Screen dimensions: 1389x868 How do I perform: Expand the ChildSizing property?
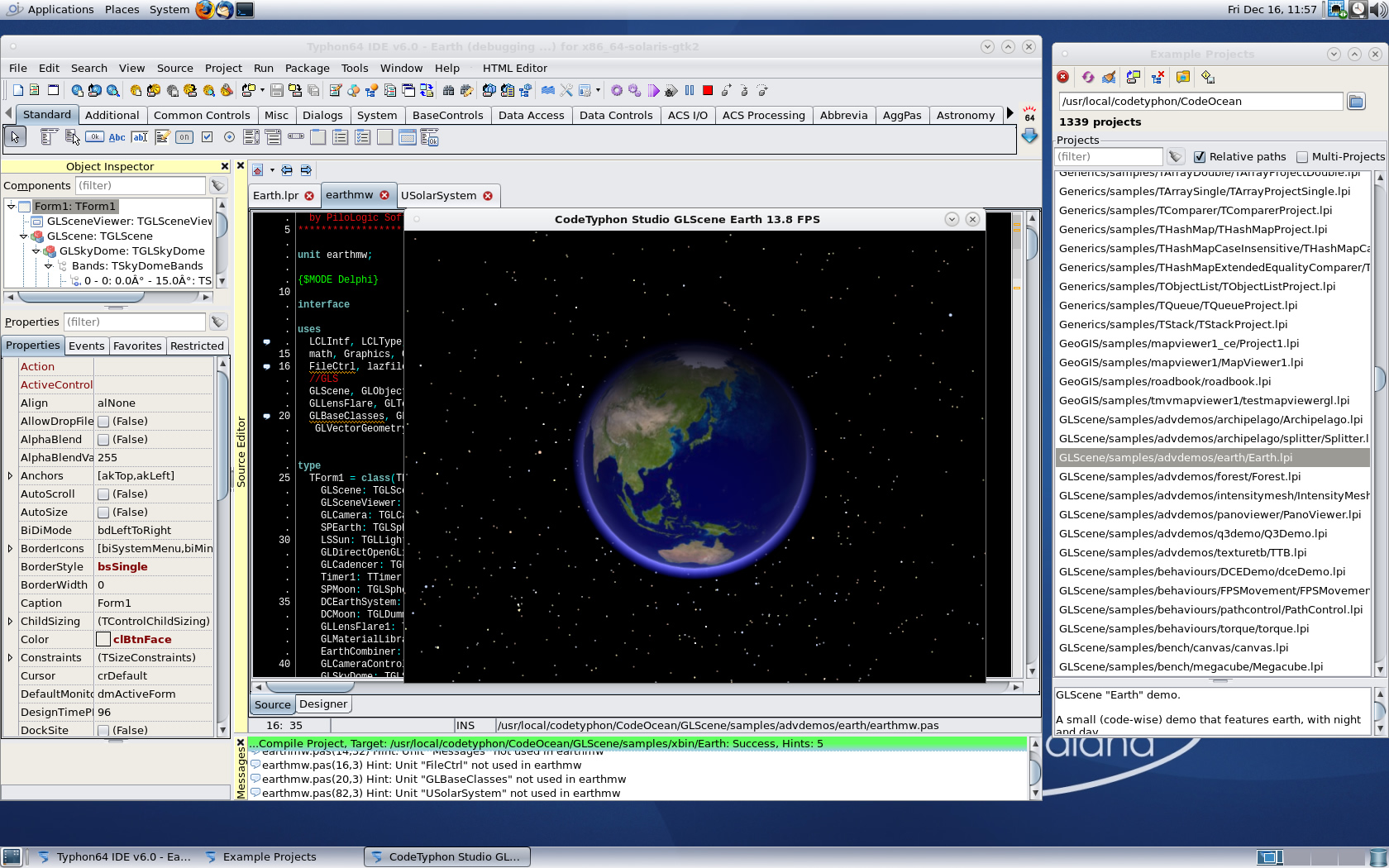[x=10, y=622]
